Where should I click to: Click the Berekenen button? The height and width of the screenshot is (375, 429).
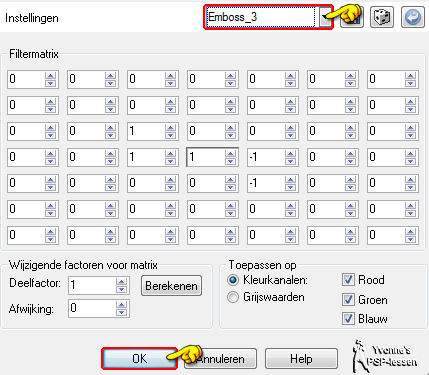pos(171,286)
